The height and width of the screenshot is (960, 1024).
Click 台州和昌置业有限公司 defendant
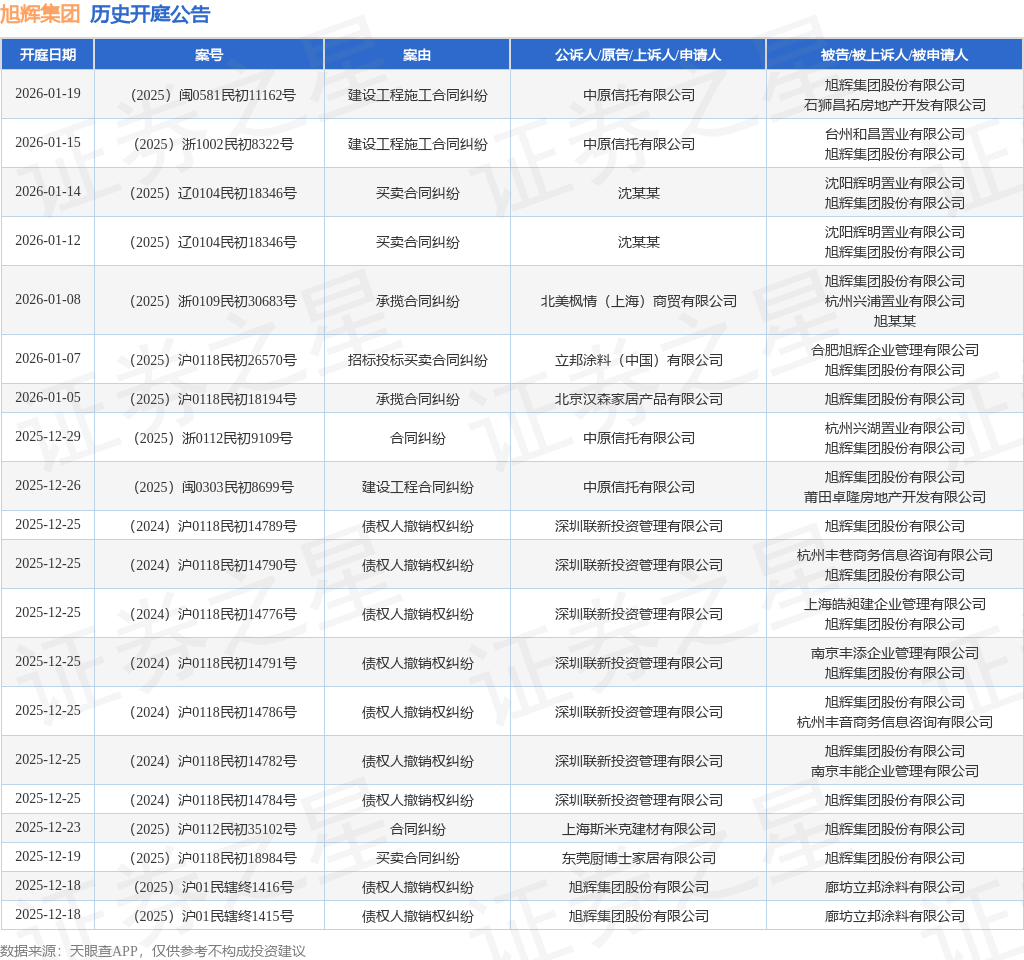pos(895,135)
